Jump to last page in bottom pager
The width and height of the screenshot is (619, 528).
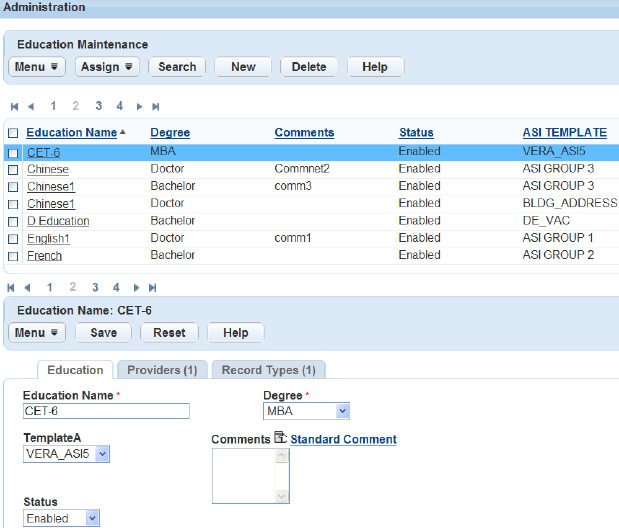coord(152,287)
